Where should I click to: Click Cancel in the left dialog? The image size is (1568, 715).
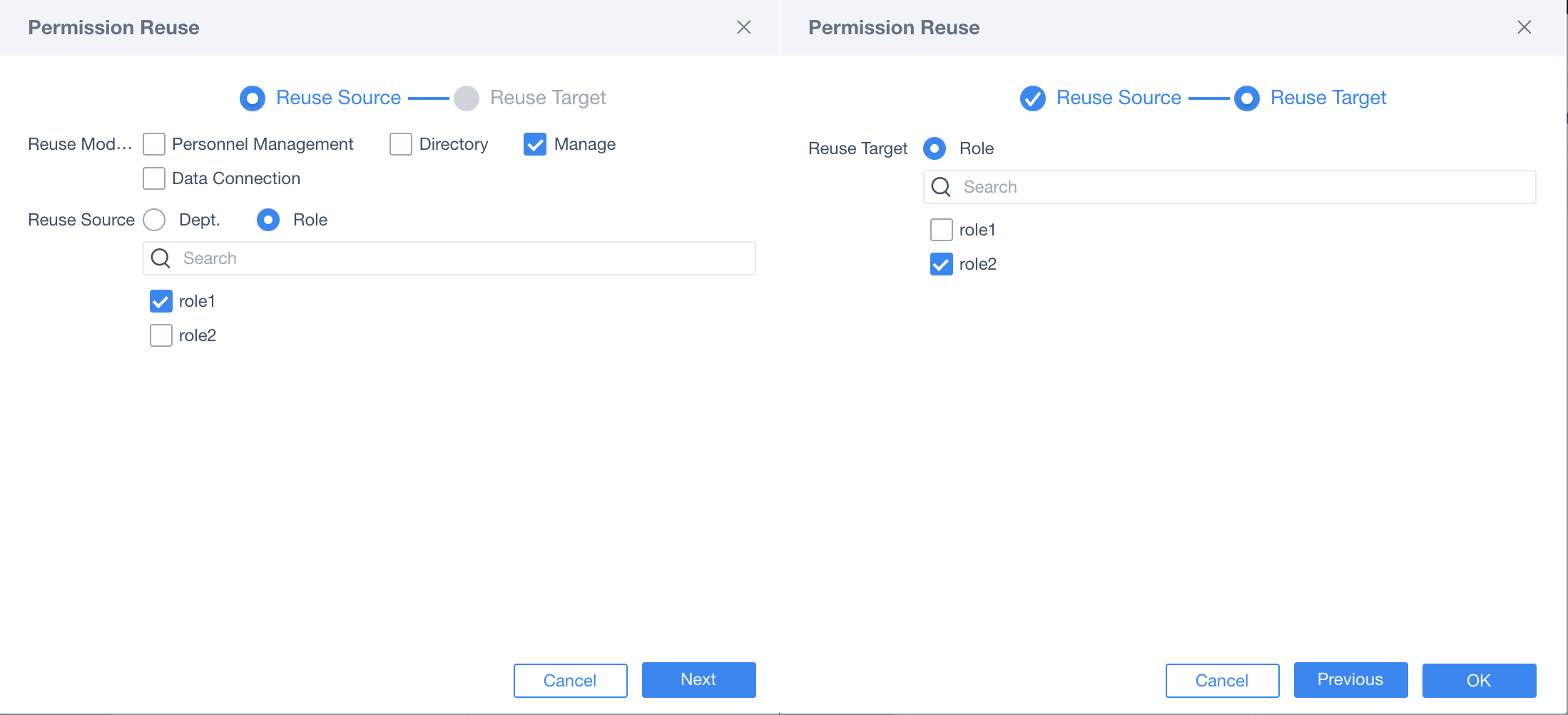[x=571, y=680]
